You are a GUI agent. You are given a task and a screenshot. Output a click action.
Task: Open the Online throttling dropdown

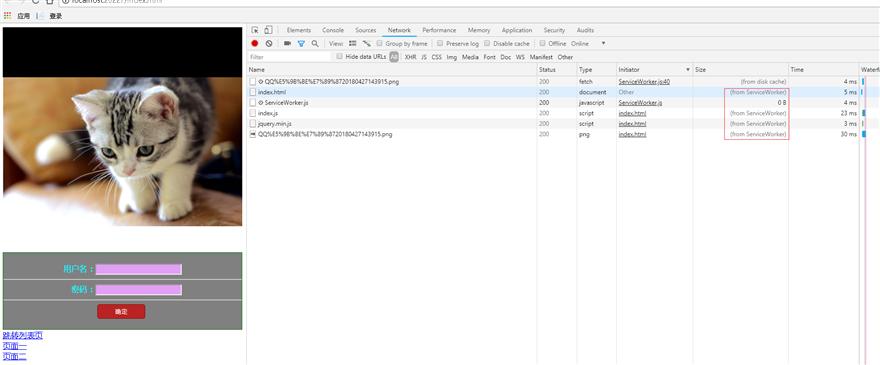(x=589, y=43)
